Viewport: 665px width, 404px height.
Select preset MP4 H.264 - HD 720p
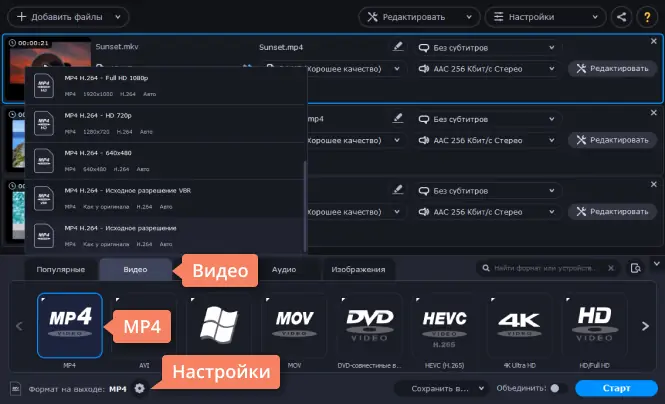(x=165, y=123)
